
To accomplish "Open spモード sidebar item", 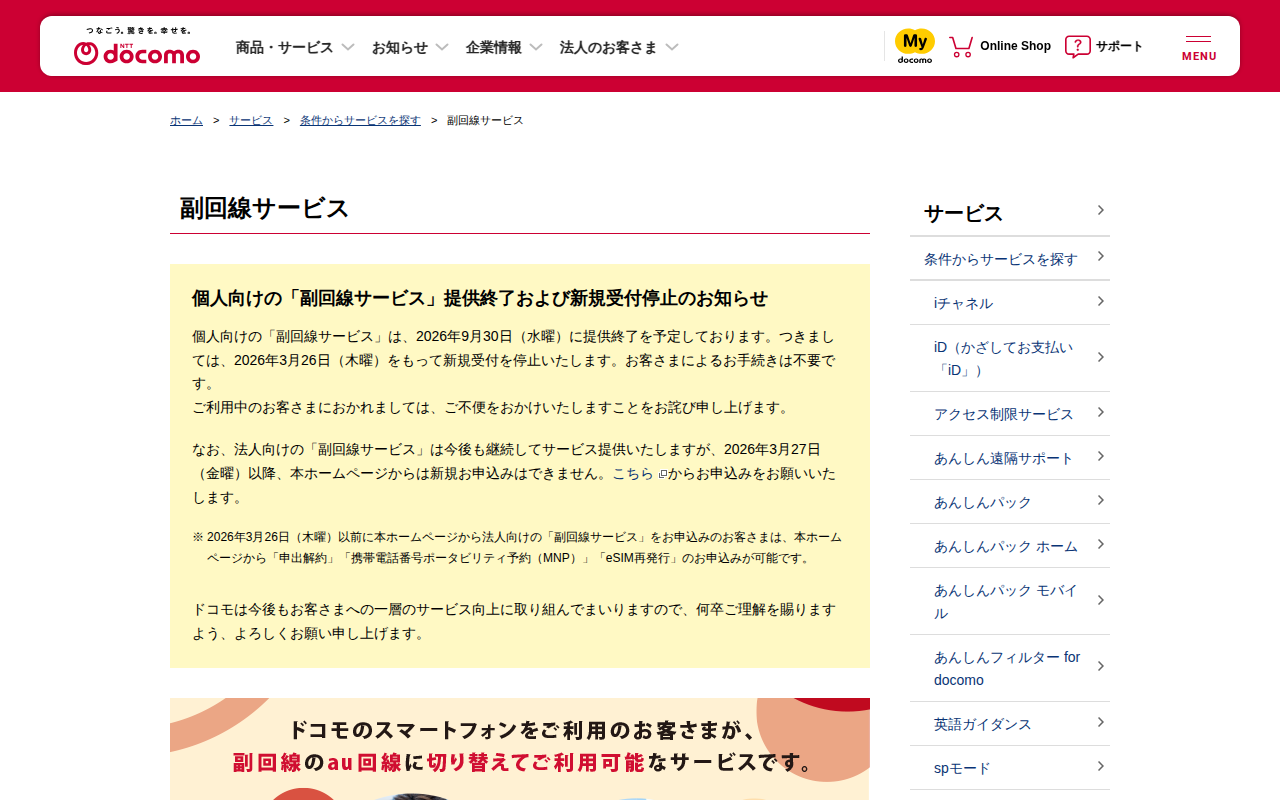I will pos(1010,768).
